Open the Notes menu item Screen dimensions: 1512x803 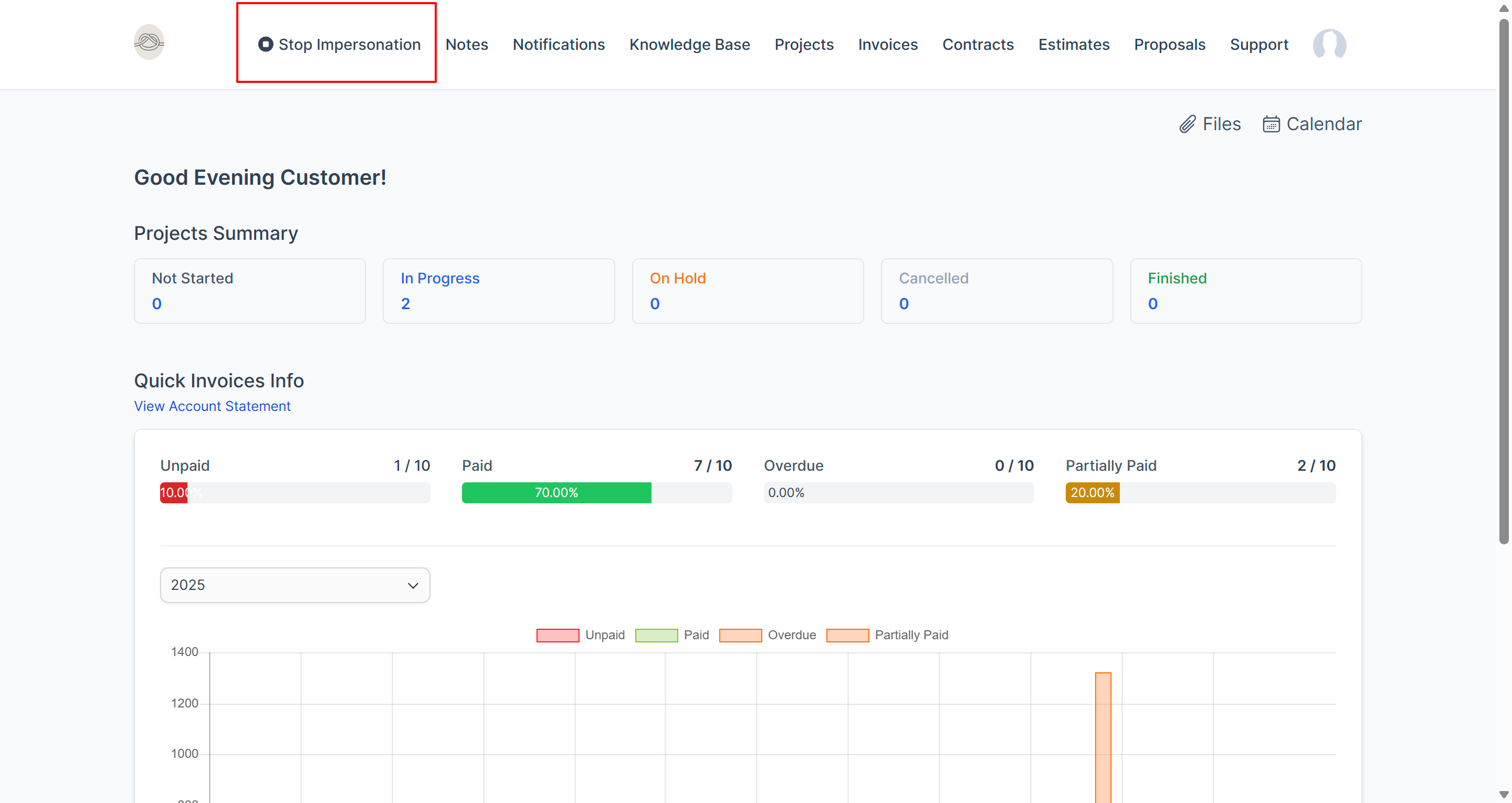coord(467,45)
